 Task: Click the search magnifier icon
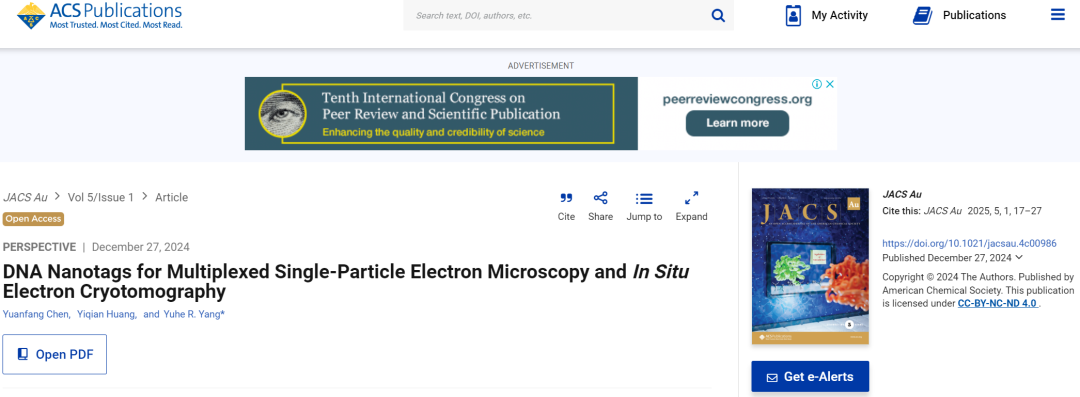pos(718,16)
